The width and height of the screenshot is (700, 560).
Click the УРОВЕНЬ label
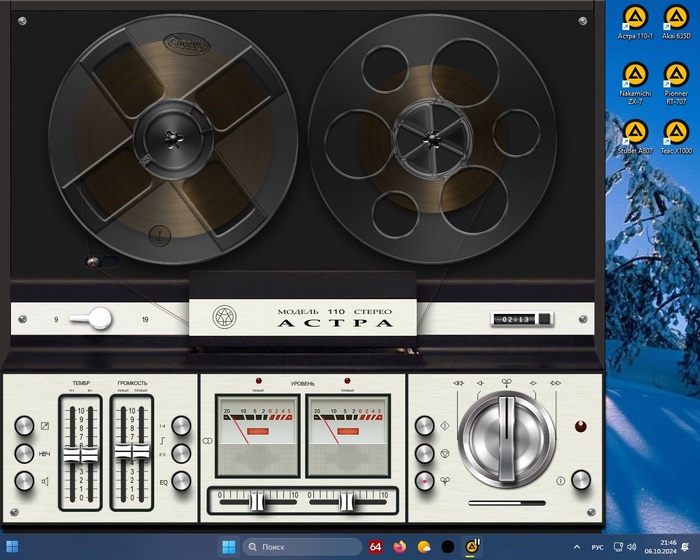tap(303, 383)
